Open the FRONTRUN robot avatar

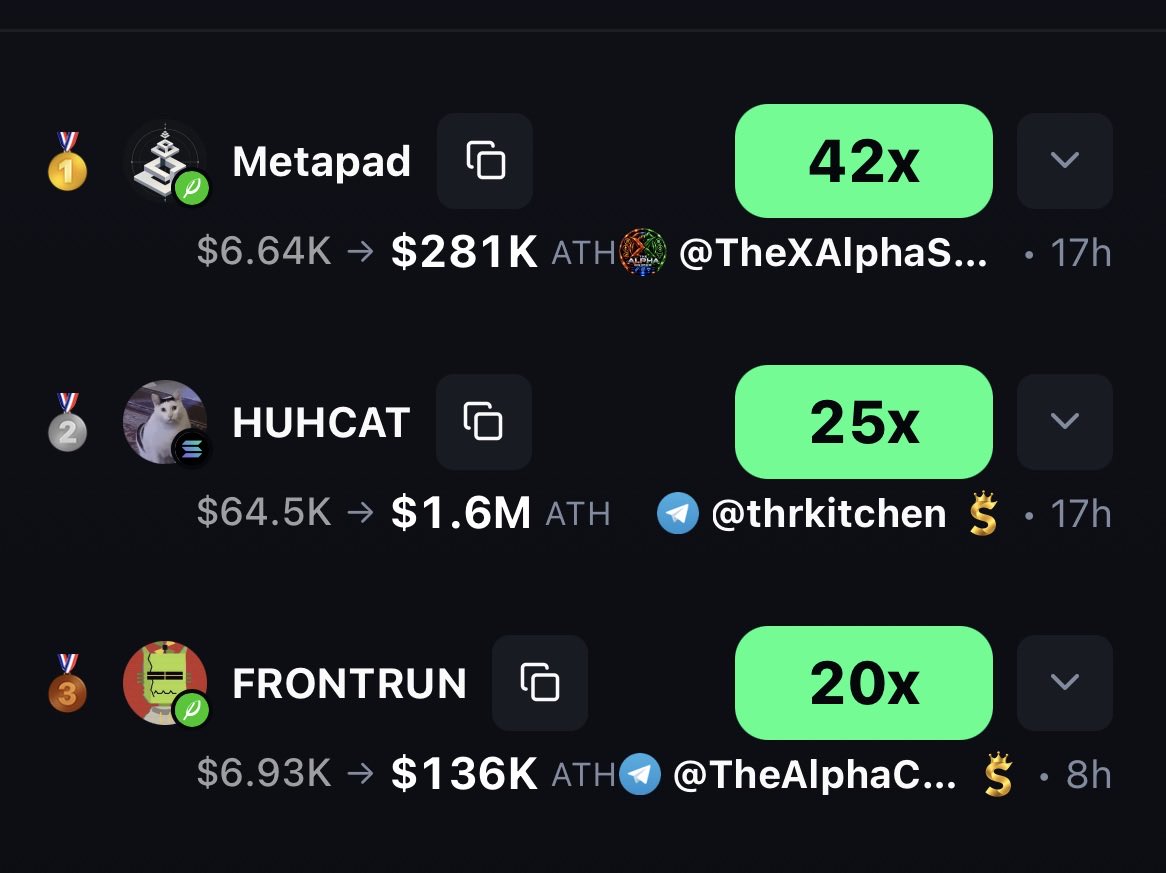[164, 683]
